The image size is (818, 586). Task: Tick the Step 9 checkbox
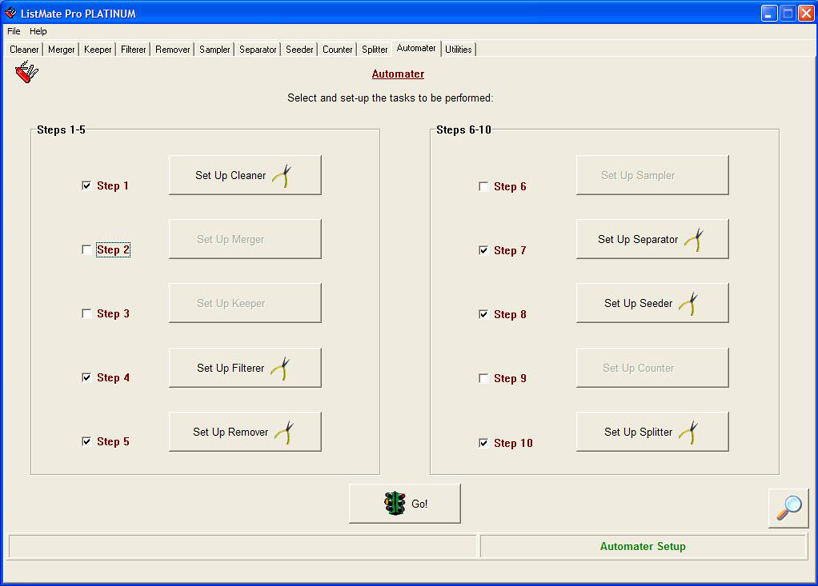click(x=484, y=379)
